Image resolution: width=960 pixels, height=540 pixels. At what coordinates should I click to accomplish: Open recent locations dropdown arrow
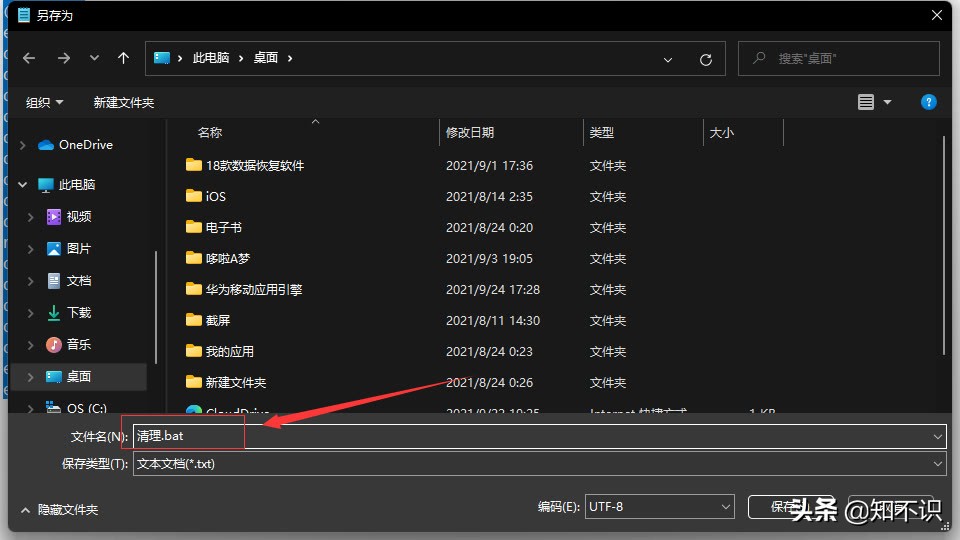94,58
